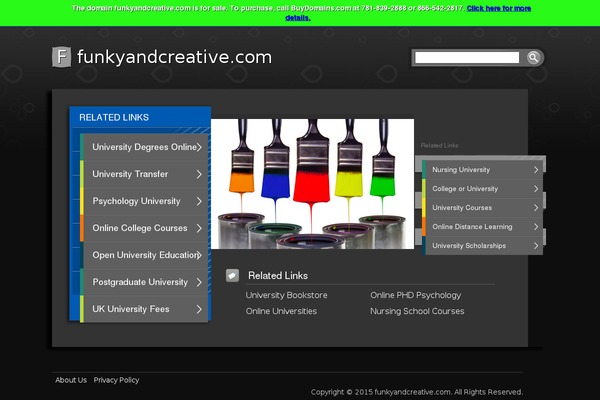Screen dimensions: 600x400
Task: Open Online College Courses link
Action: (140, 228)
